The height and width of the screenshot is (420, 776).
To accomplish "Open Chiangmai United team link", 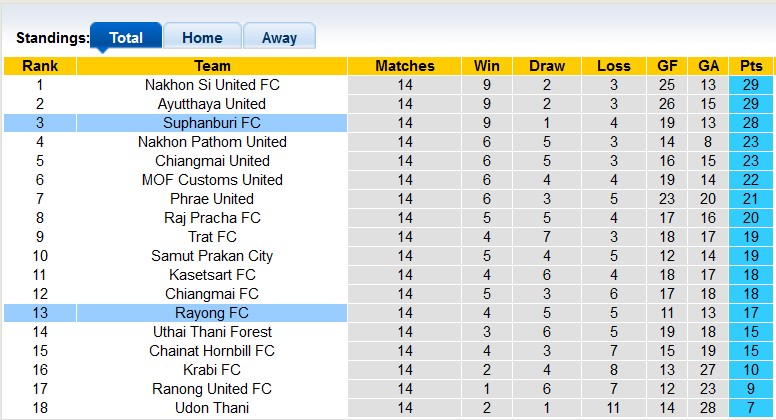I will pos(212,161).
